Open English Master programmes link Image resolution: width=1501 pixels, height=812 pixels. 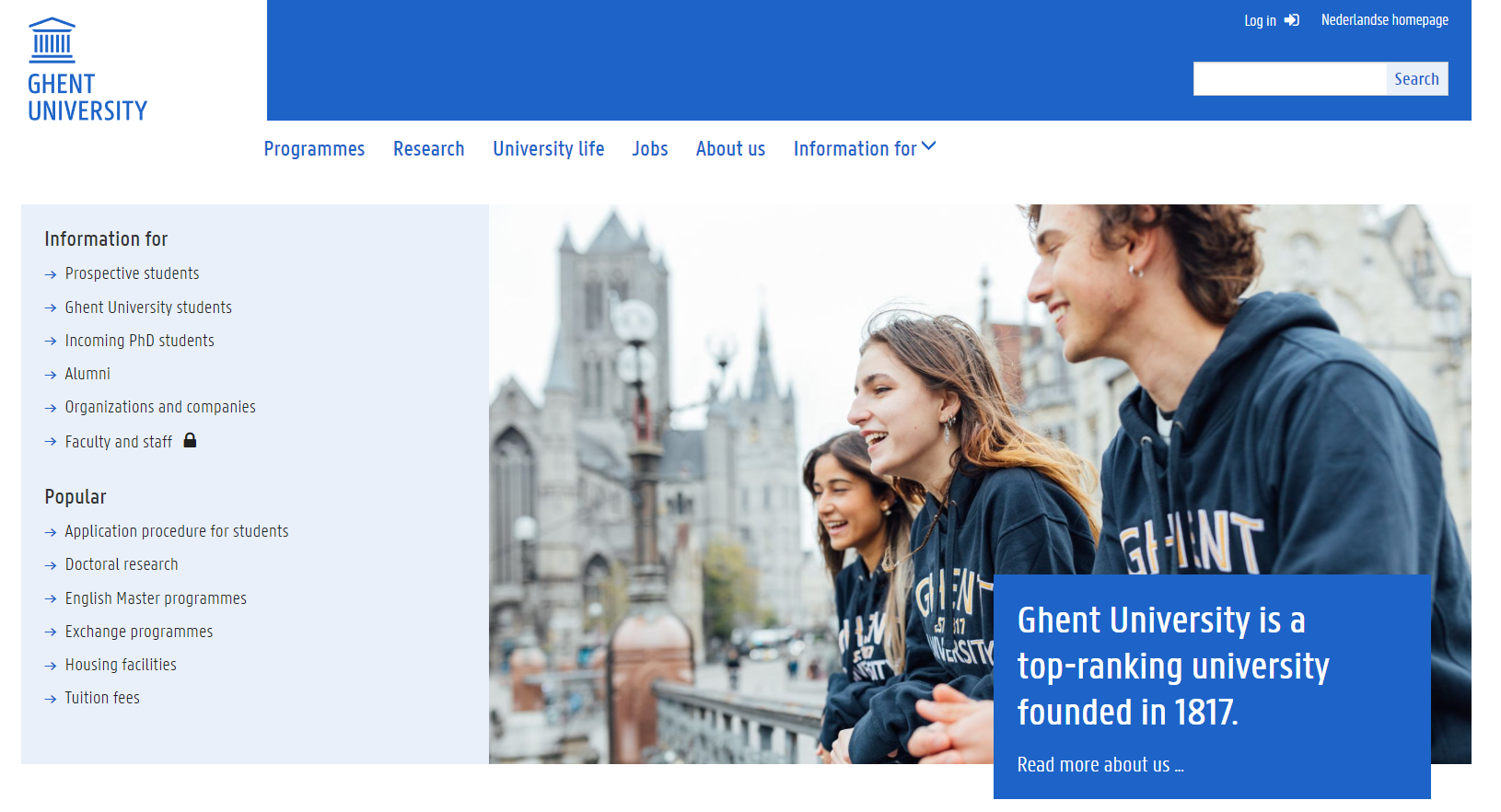156,598
